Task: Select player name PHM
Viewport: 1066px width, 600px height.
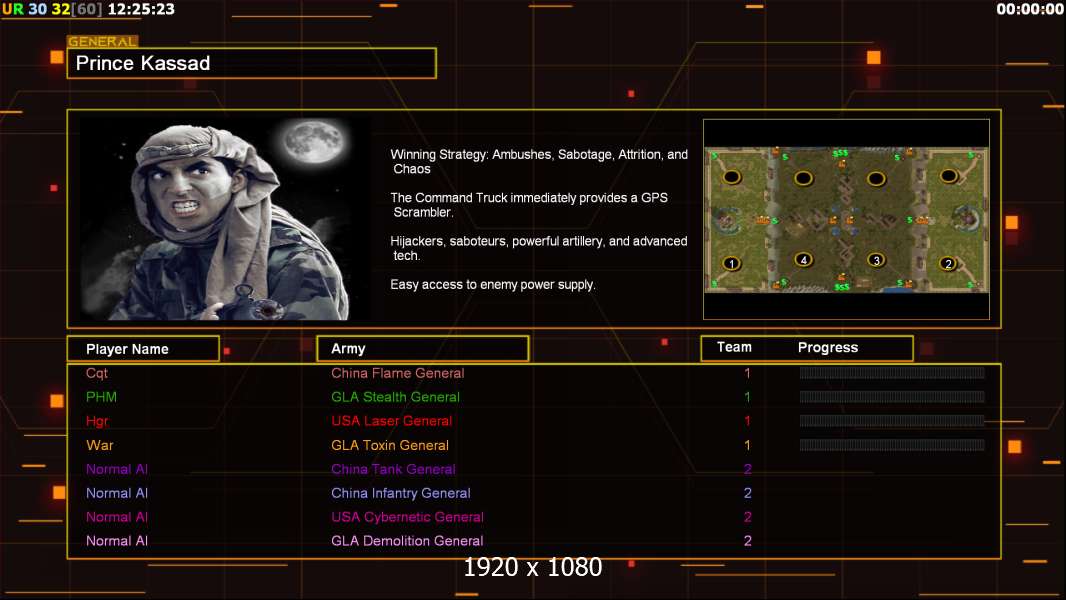Action: click(x=101, y=397)
